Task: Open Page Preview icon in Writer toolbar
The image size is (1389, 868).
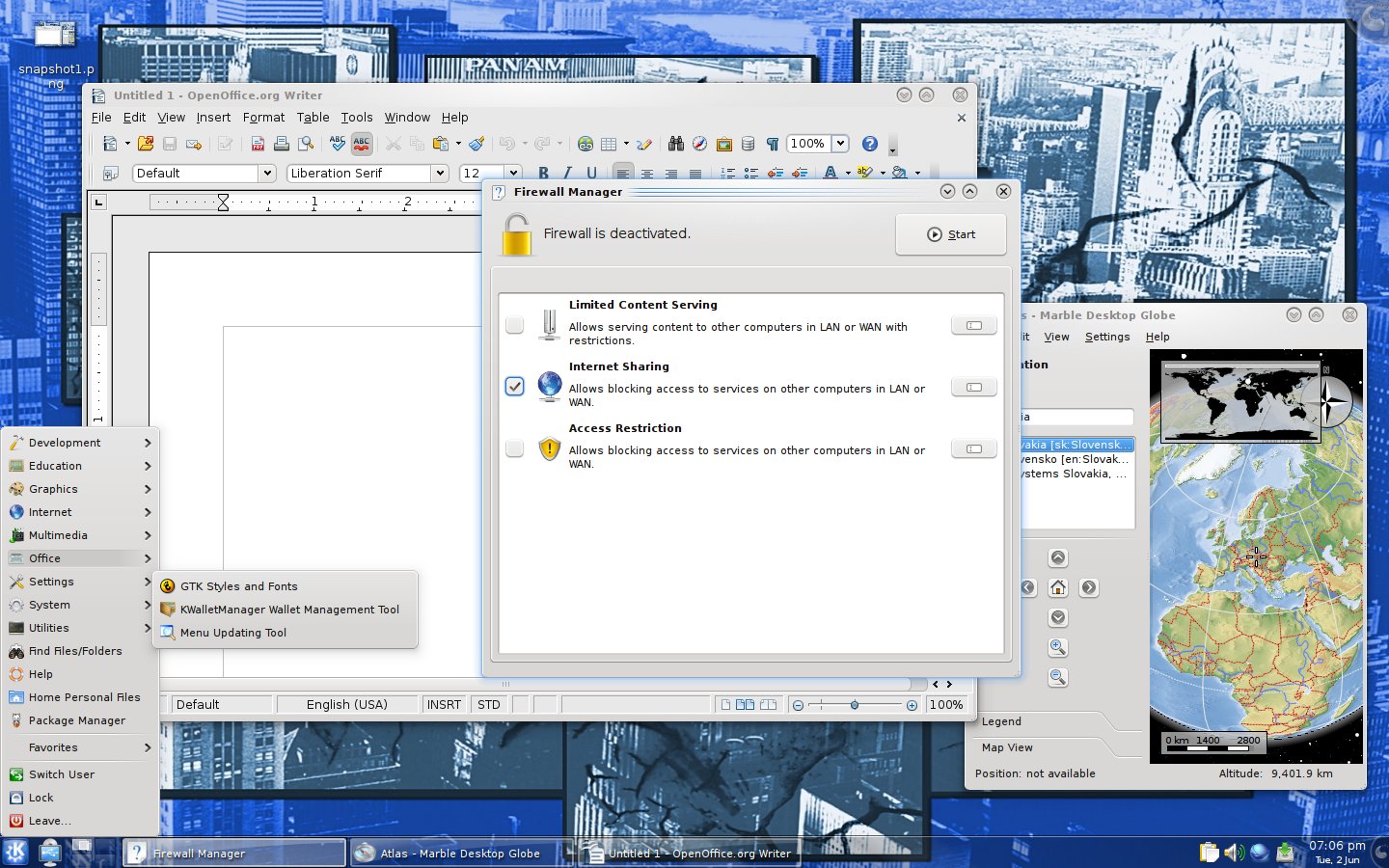Action: [x=306, y=144]
